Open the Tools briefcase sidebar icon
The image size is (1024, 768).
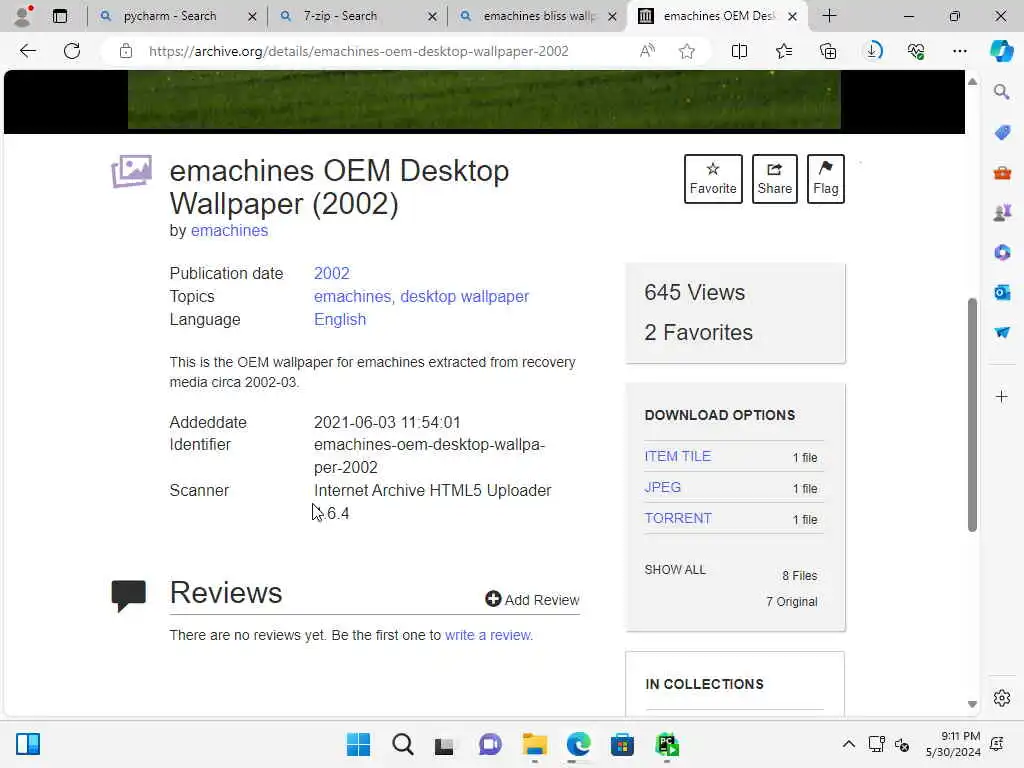(x=1002, y=172)
